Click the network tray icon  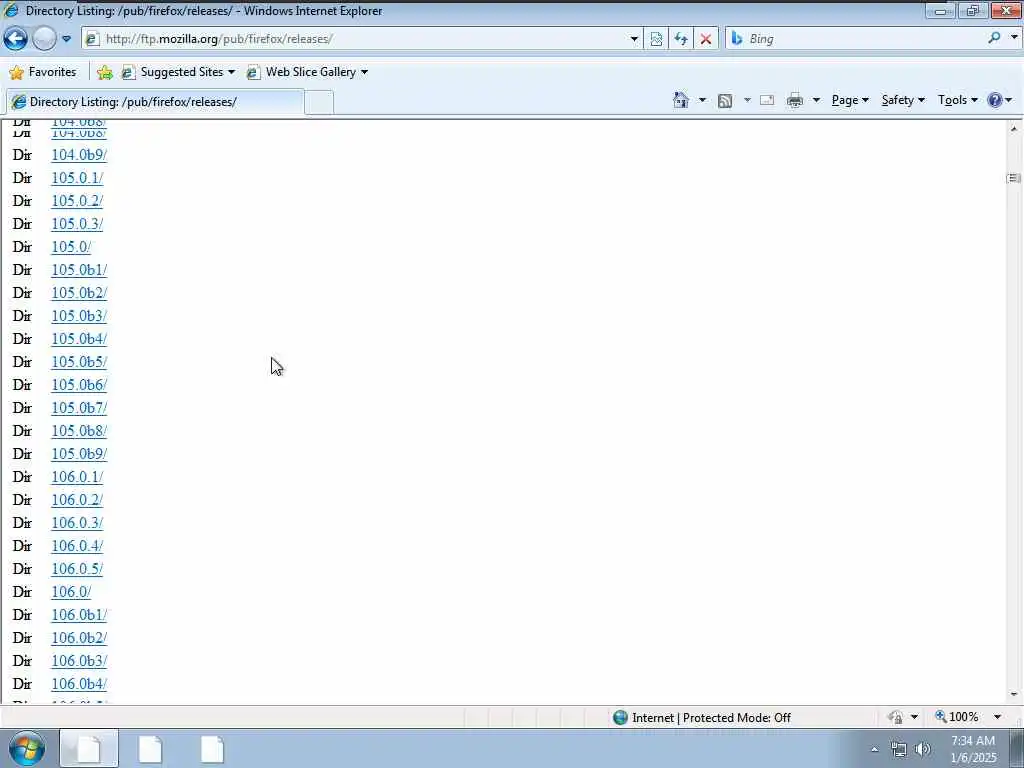tap(899, 749)
